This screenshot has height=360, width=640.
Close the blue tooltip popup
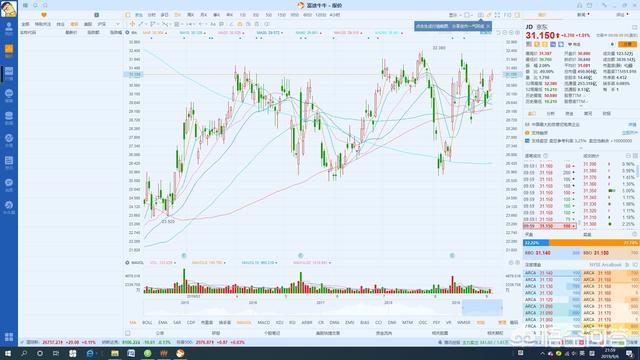click(x=488, y=26)
